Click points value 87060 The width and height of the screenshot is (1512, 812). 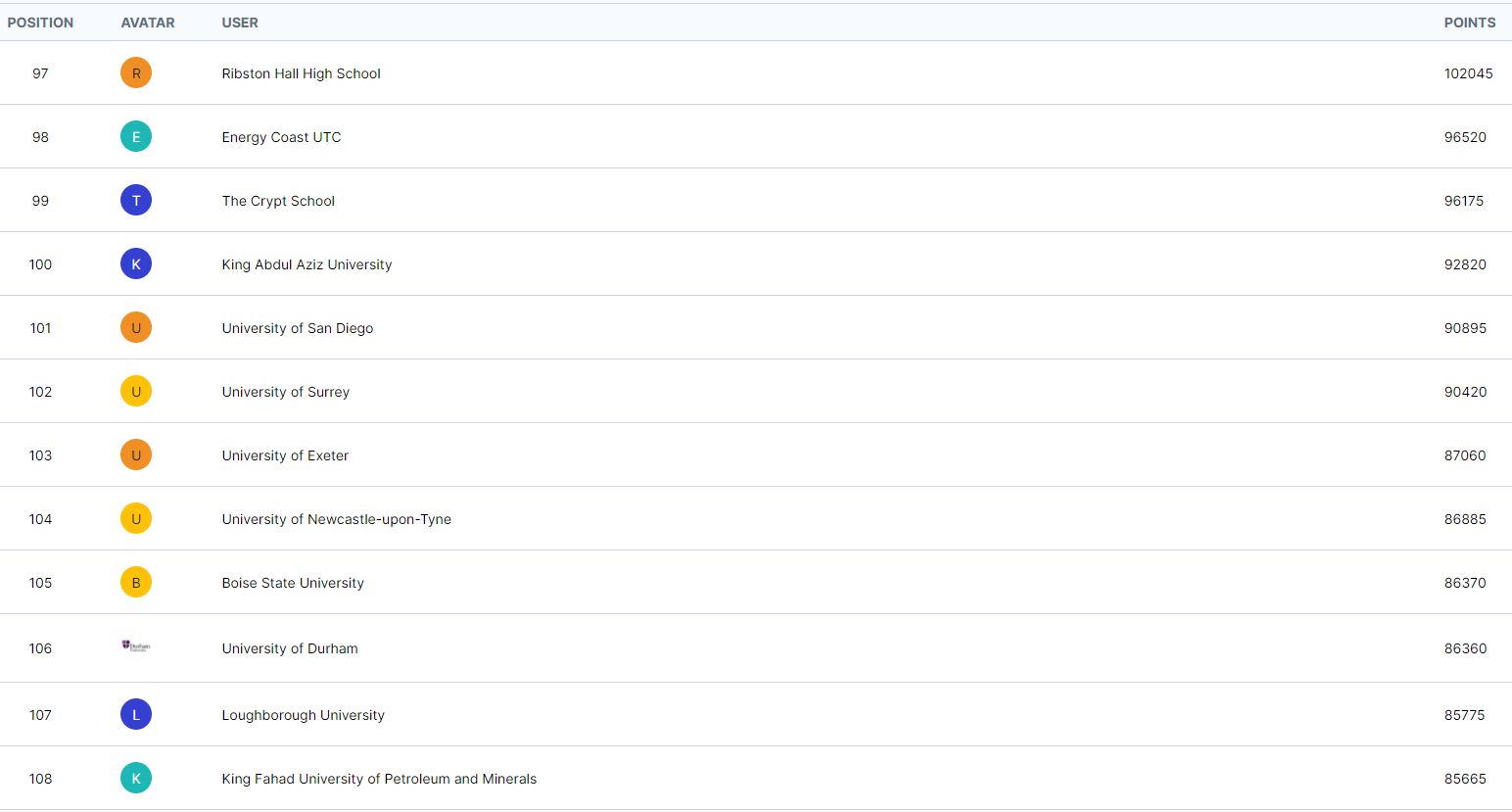(x=1465, y=455)
